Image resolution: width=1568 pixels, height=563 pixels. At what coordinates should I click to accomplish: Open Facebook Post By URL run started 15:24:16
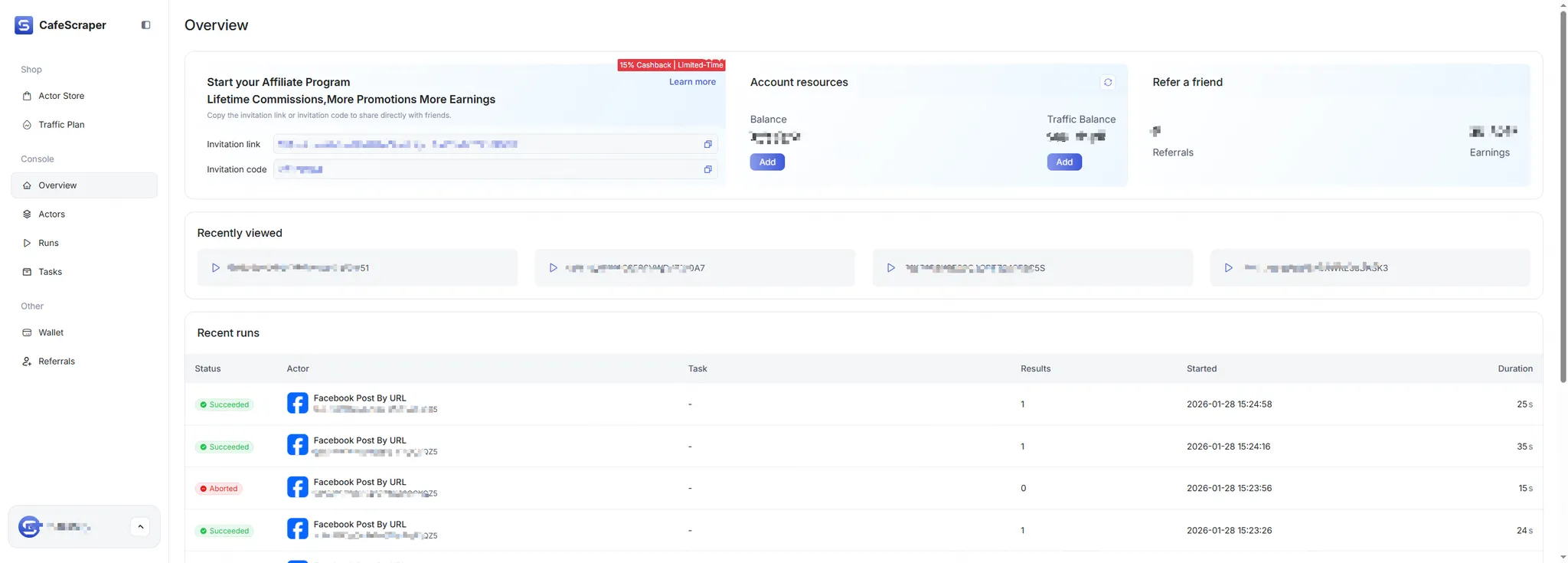(x=360, y=440)
